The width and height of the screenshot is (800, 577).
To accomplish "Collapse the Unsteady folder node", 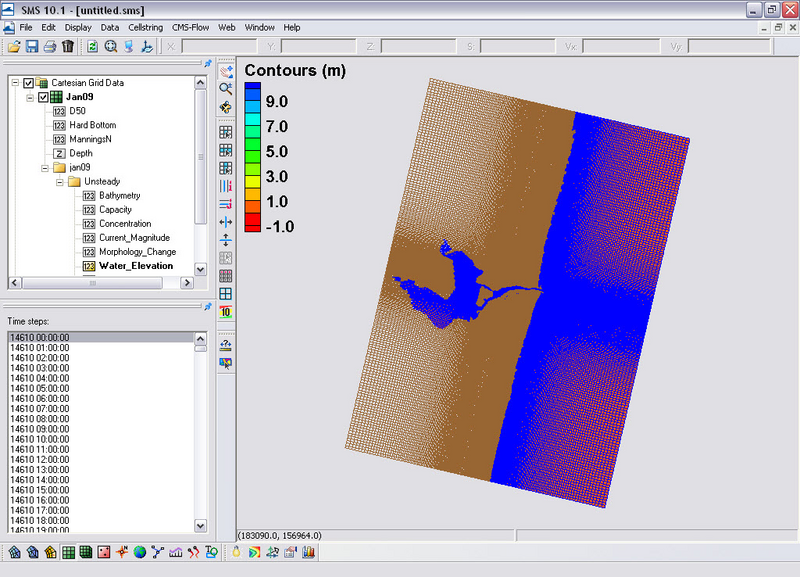I will tap(60, 182).
